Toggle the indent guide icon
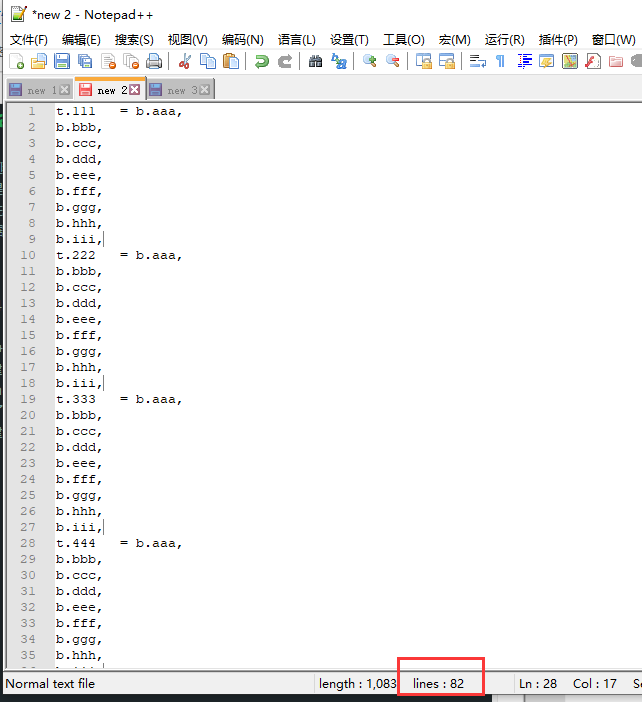The image size is (642, 702). pyautogui.click(x=524, y=61)
